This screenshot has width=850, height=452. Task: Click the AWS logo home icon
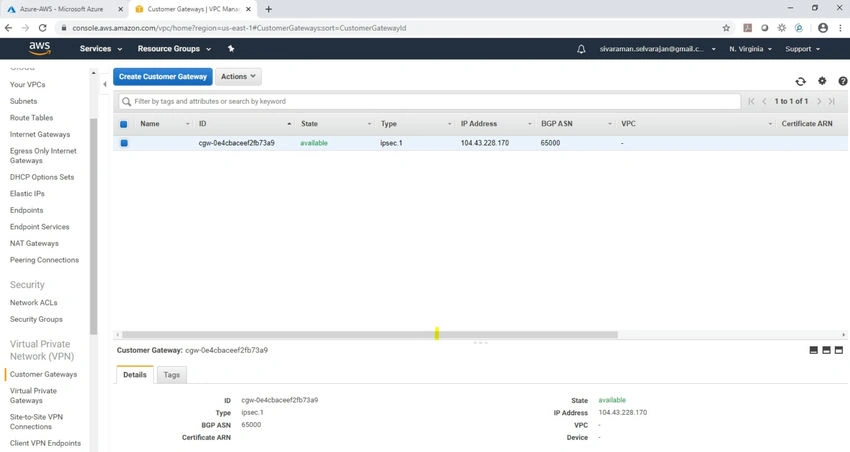[x=40, y=48]
